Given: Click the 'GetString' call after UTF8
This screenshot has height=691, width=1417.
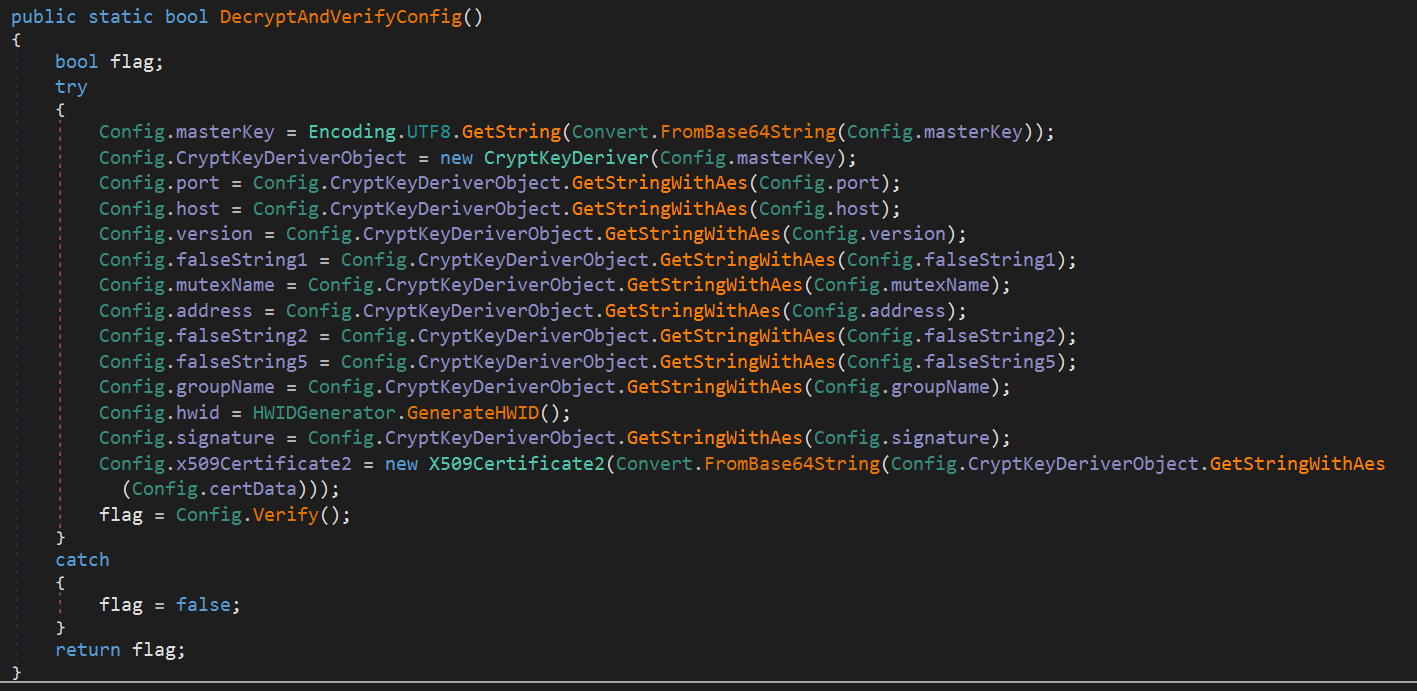Looking at the screenshot, I should click(511, 132).
